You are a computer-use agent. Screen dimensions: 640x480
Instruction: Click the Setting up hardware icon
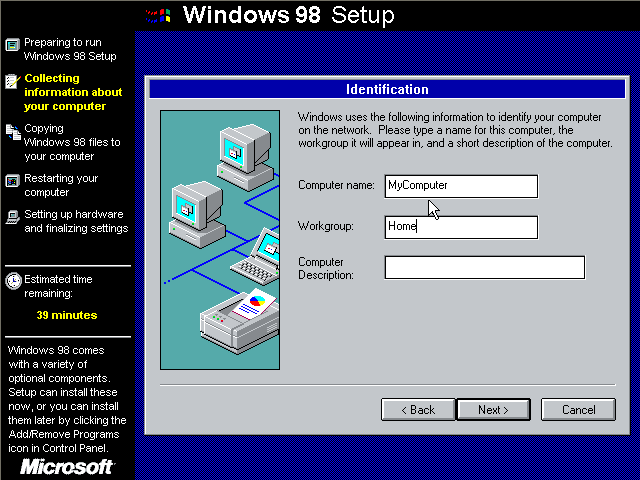click(13, 217)
